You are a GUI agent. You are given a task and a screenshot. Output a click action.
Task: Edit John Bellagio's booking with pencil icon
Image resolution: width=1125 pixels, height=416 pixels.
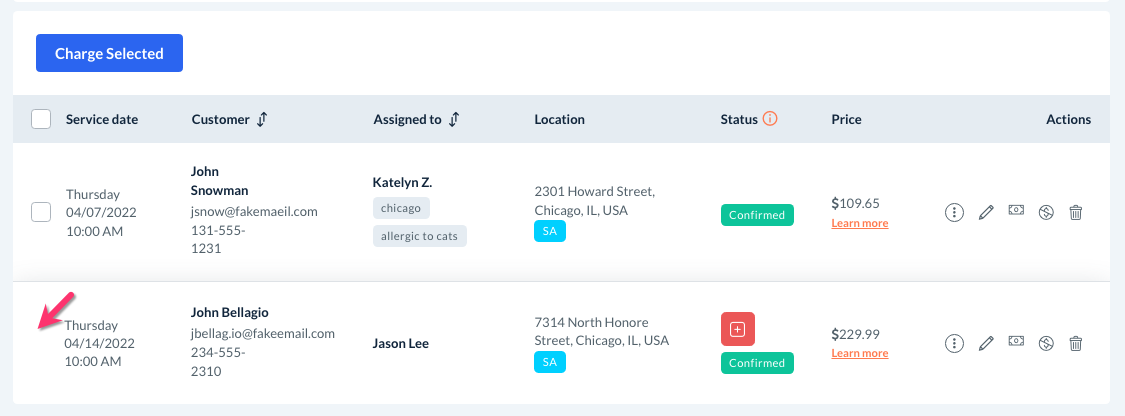tap(986, 344)
